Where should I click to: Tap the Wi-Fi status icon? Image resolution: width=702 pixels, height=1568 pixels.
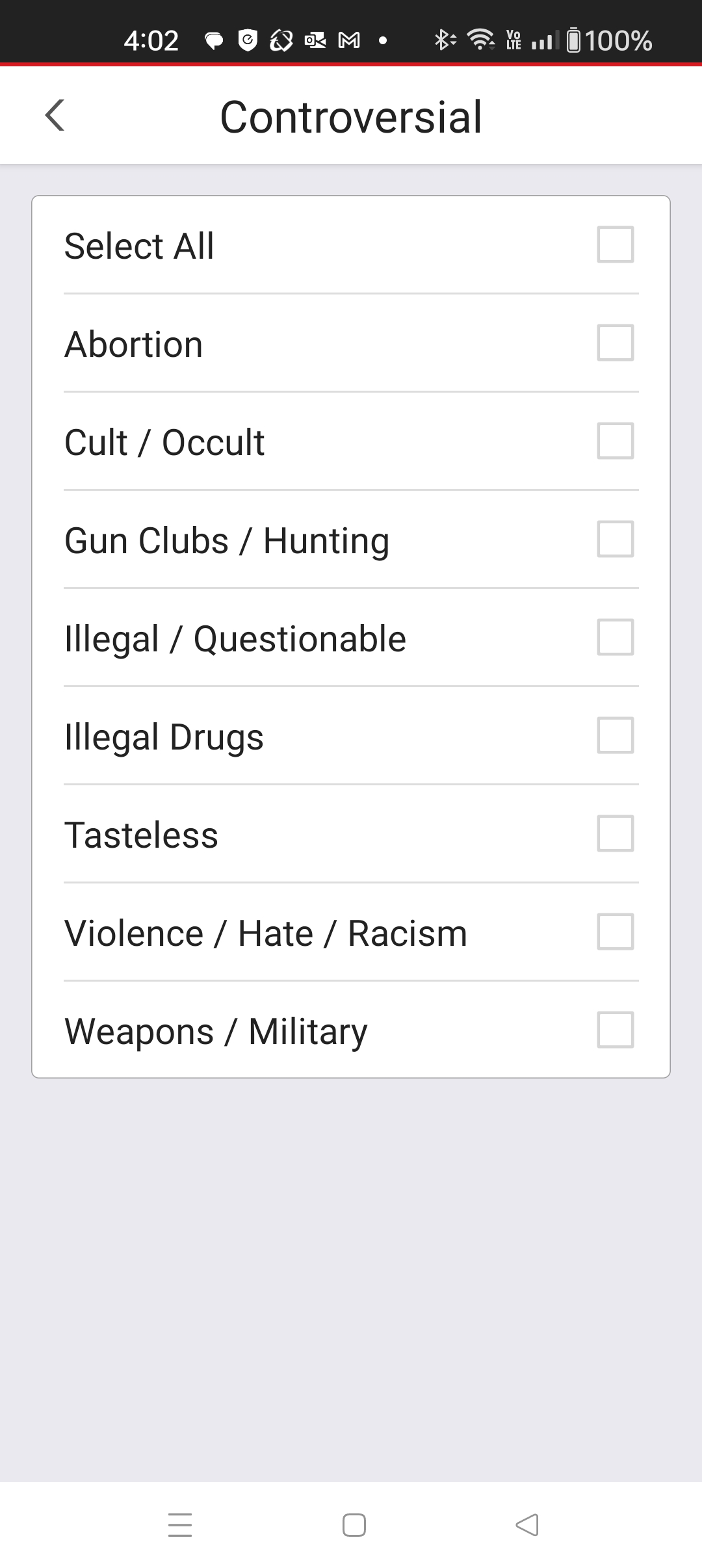coord(480,40)
